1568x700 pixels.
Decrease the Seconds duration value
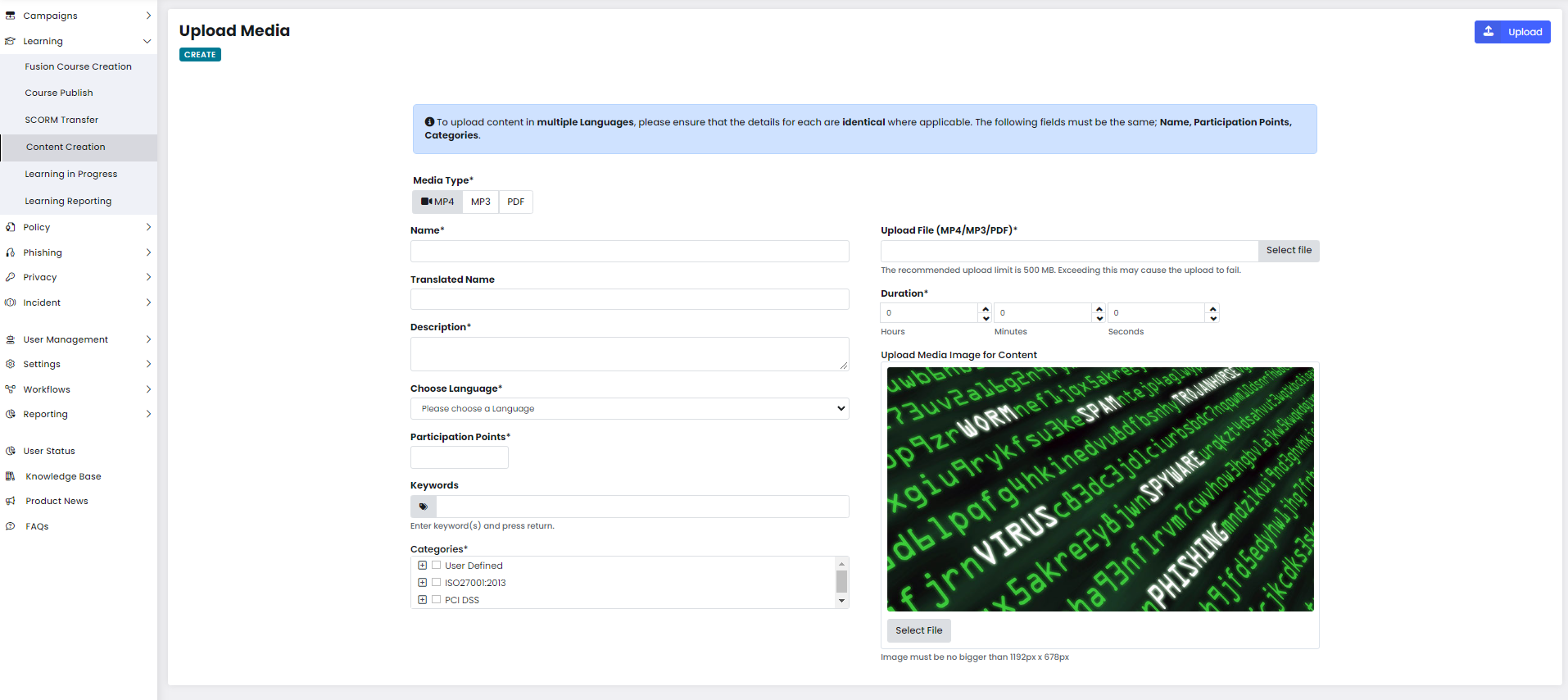coord(1213,317)
